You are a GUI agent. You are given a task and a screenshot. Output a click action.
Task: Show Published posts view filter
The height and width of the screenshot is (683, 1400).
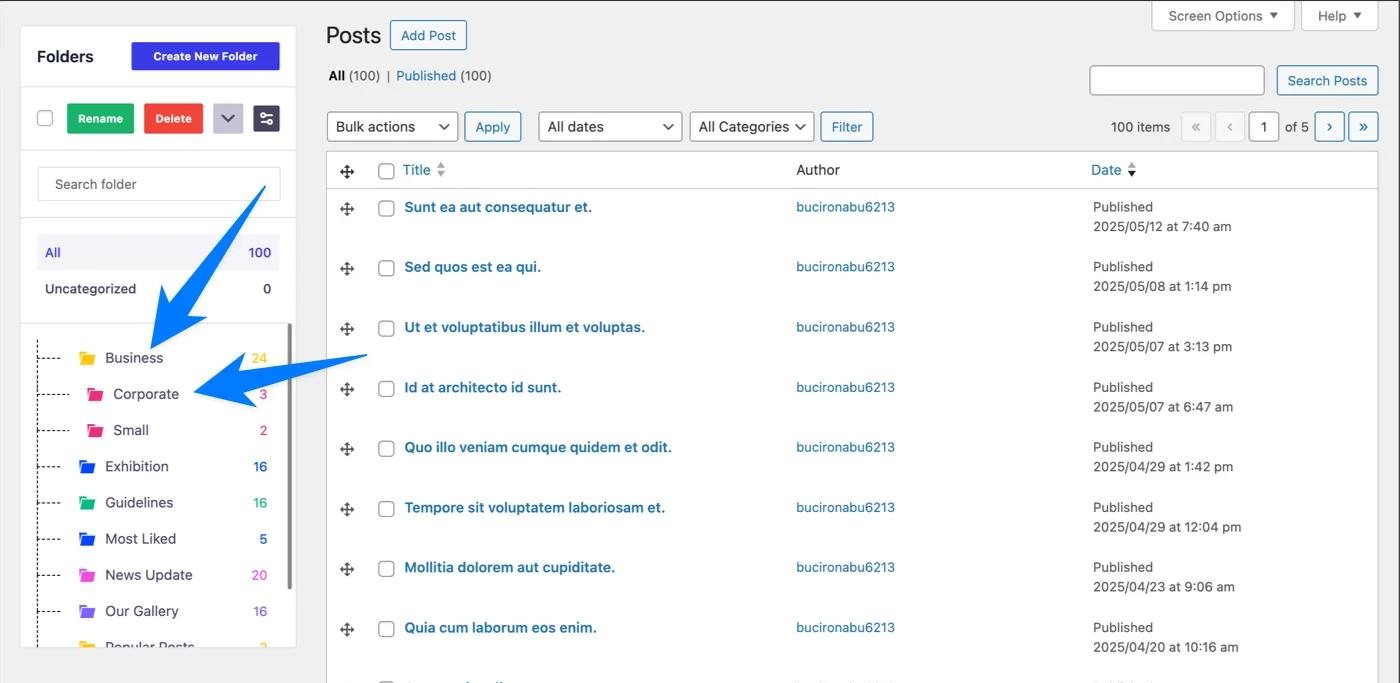click(x=426, y=75)
